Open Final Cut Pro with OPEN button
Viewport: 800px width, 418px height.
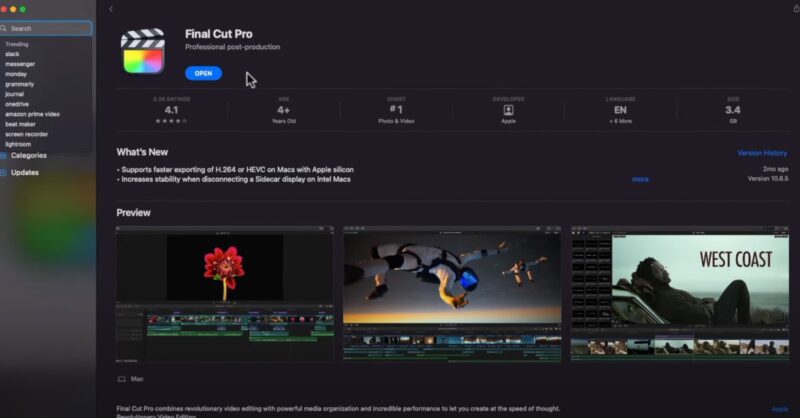[x=203, y=73]
